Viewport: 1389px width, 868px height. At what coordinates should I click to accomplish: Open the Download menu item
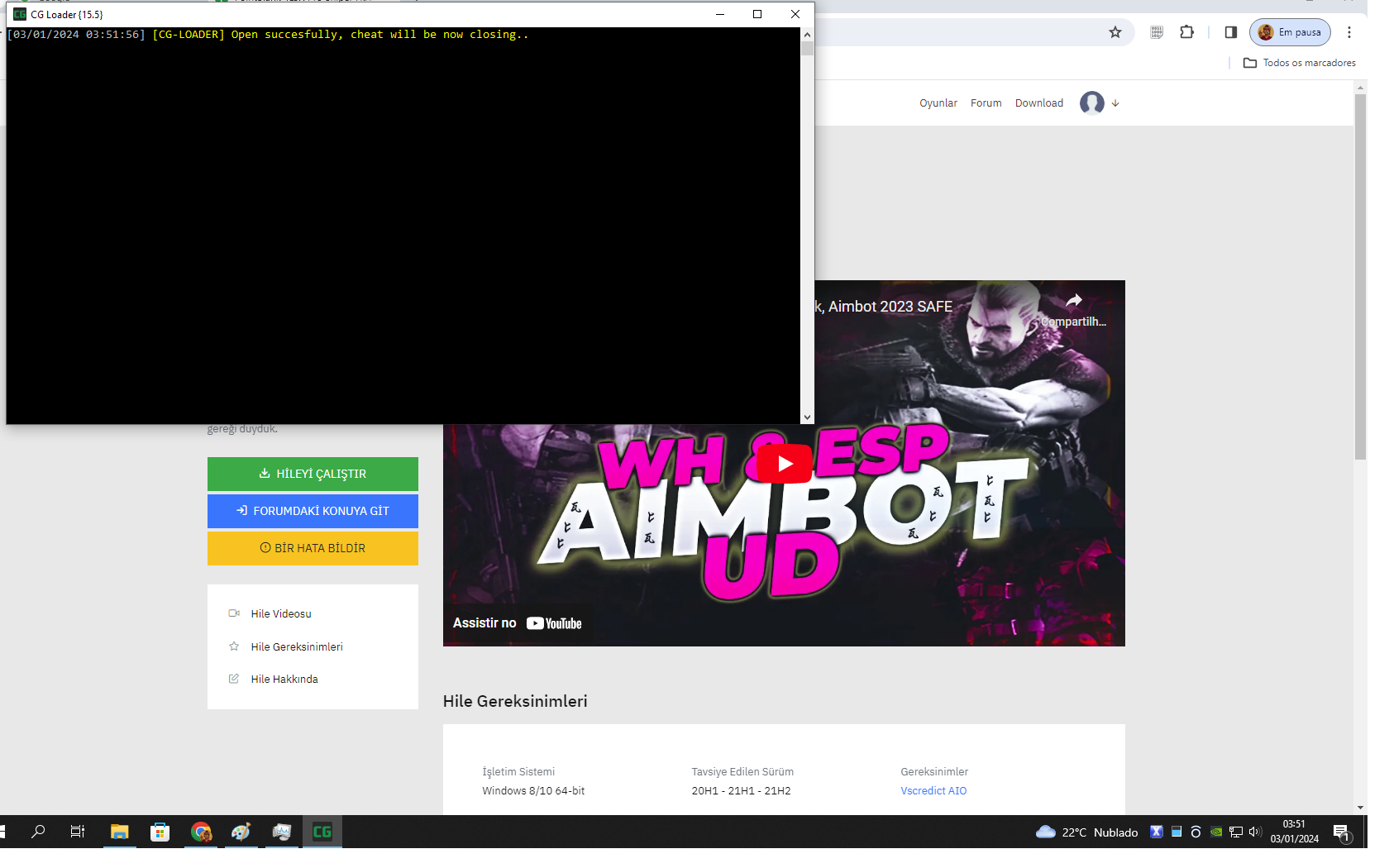[x=1039, y=103]
